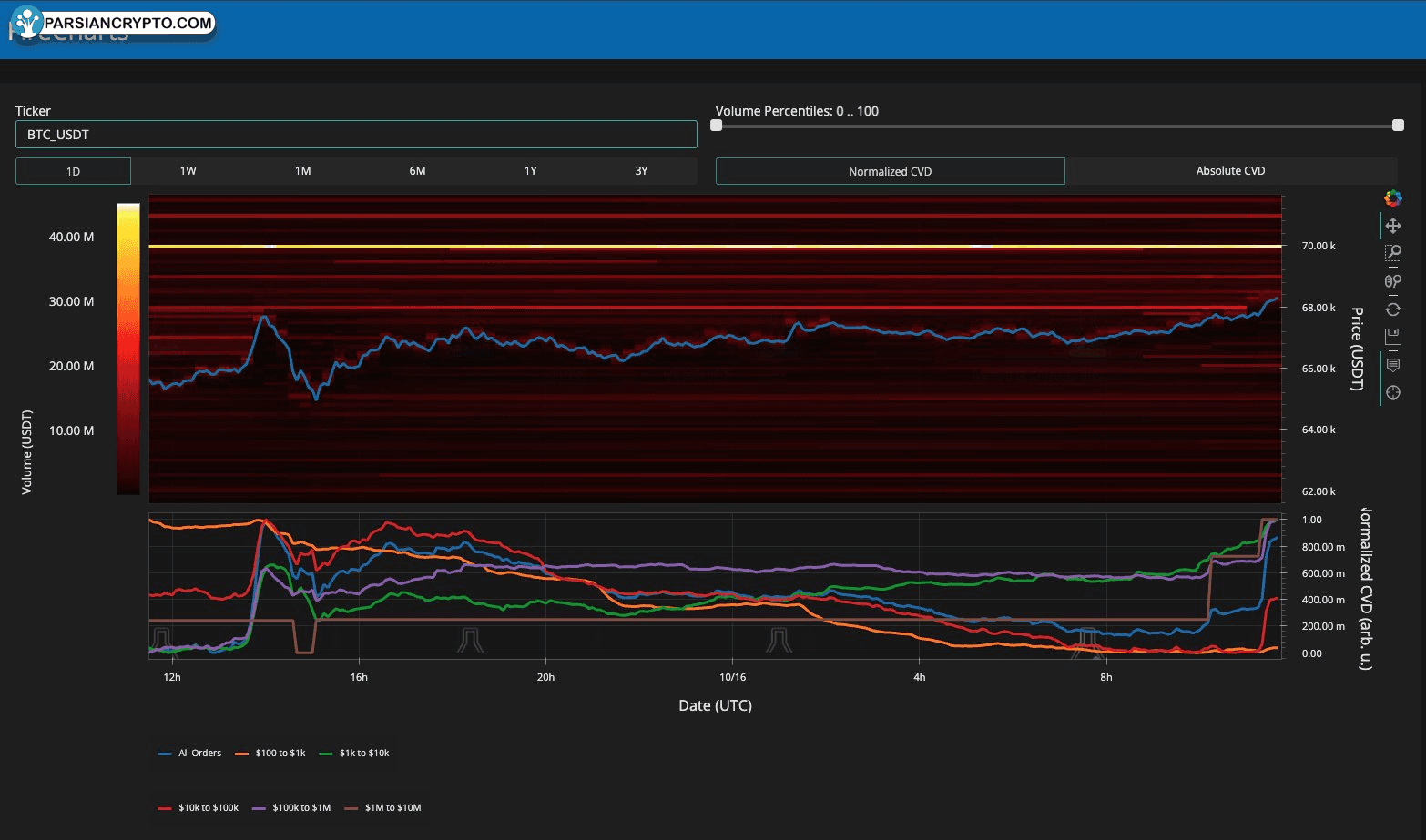Click the 70.00 k price axis label
The height and width of the screenshot is (840, 1426).
pyautogui.click(x=1319, y=246)
